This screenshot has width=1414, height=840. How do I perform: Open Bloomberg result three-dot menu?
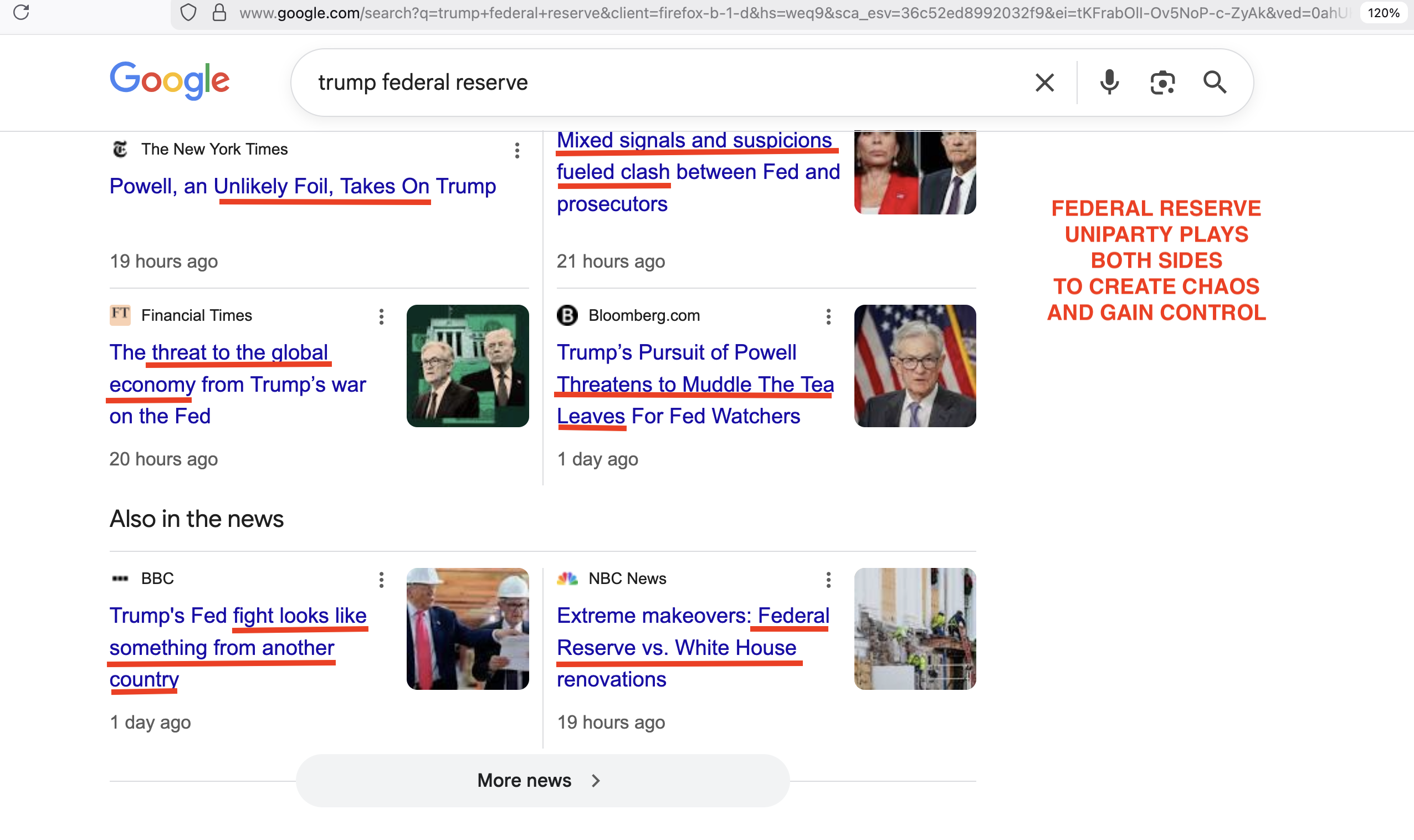(x=828, y=317)
